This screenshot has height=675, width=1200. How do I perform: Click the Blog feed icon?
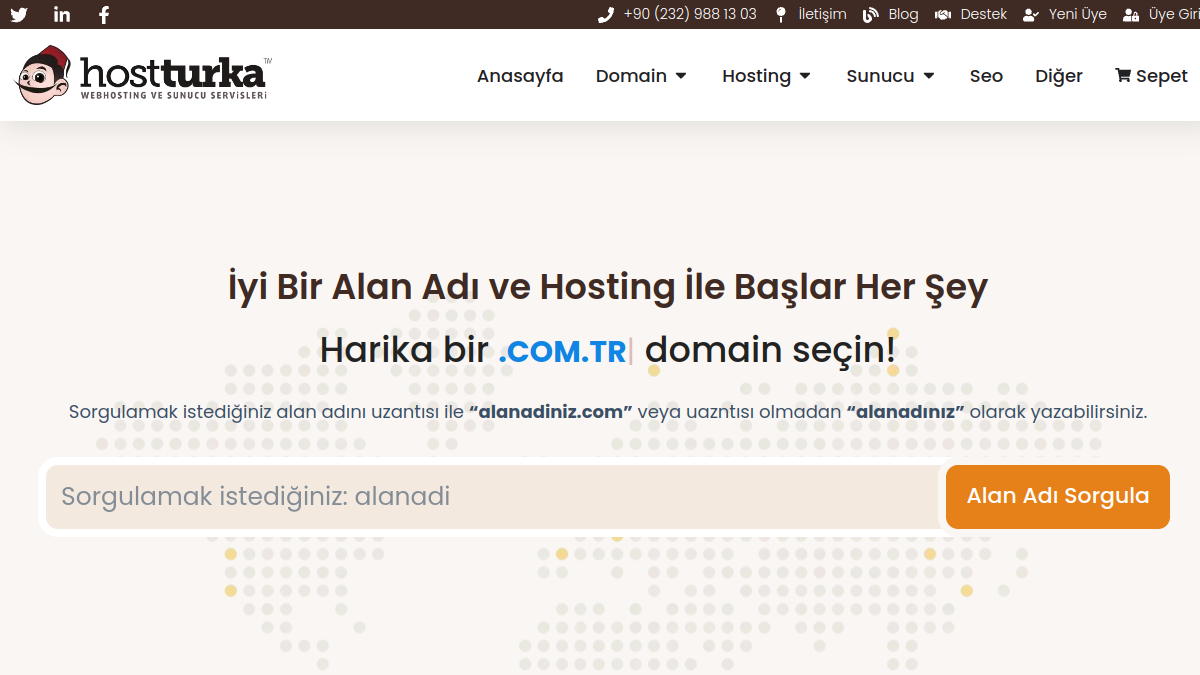871,15
